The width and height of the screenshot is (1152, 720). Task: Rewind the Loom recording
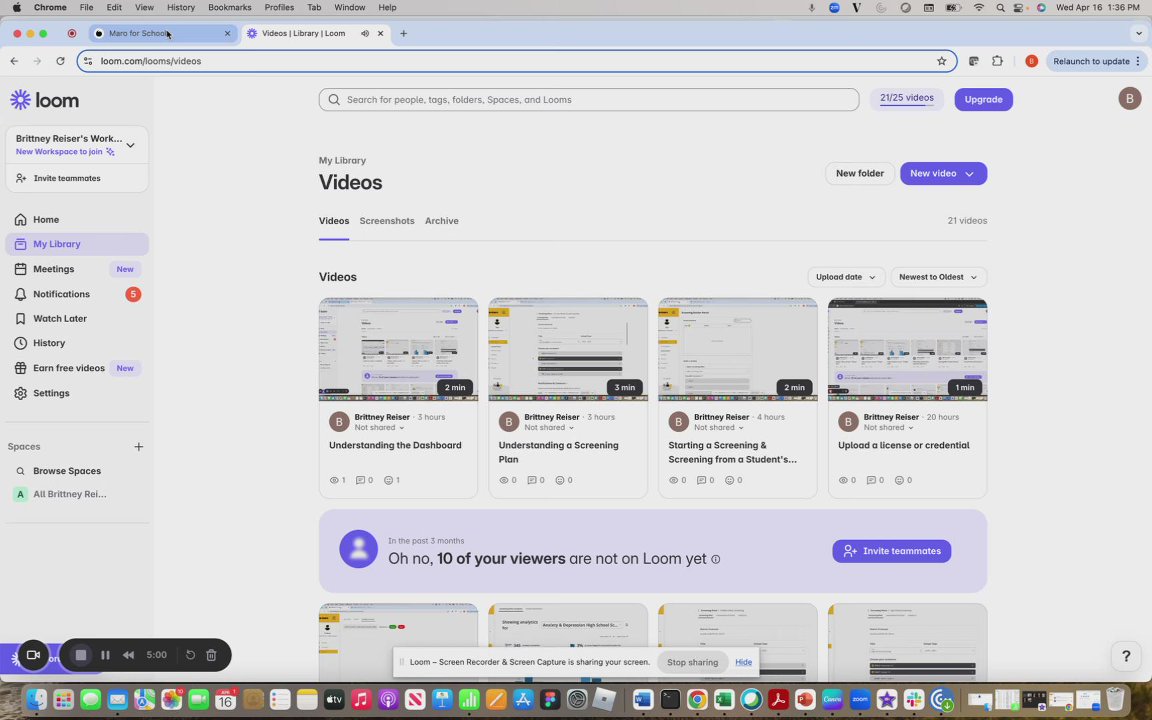pyautogui.click(x=129, y=655)
